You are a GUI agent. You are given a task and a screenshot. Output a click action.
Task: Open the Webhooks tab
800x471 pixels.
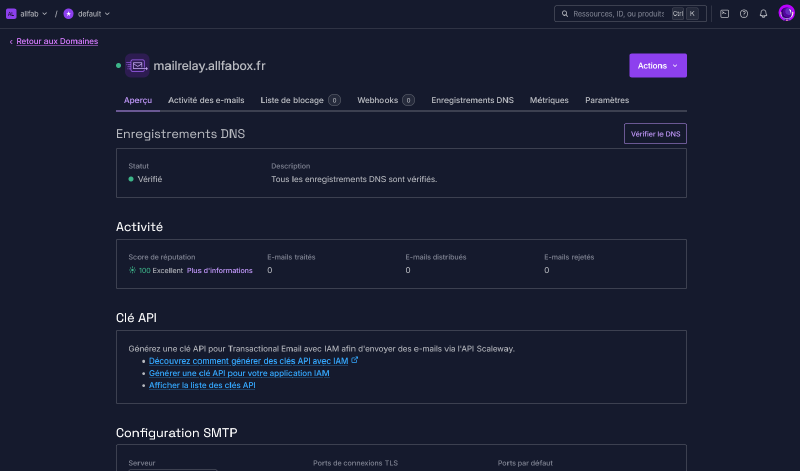click(x=385, y=100)
